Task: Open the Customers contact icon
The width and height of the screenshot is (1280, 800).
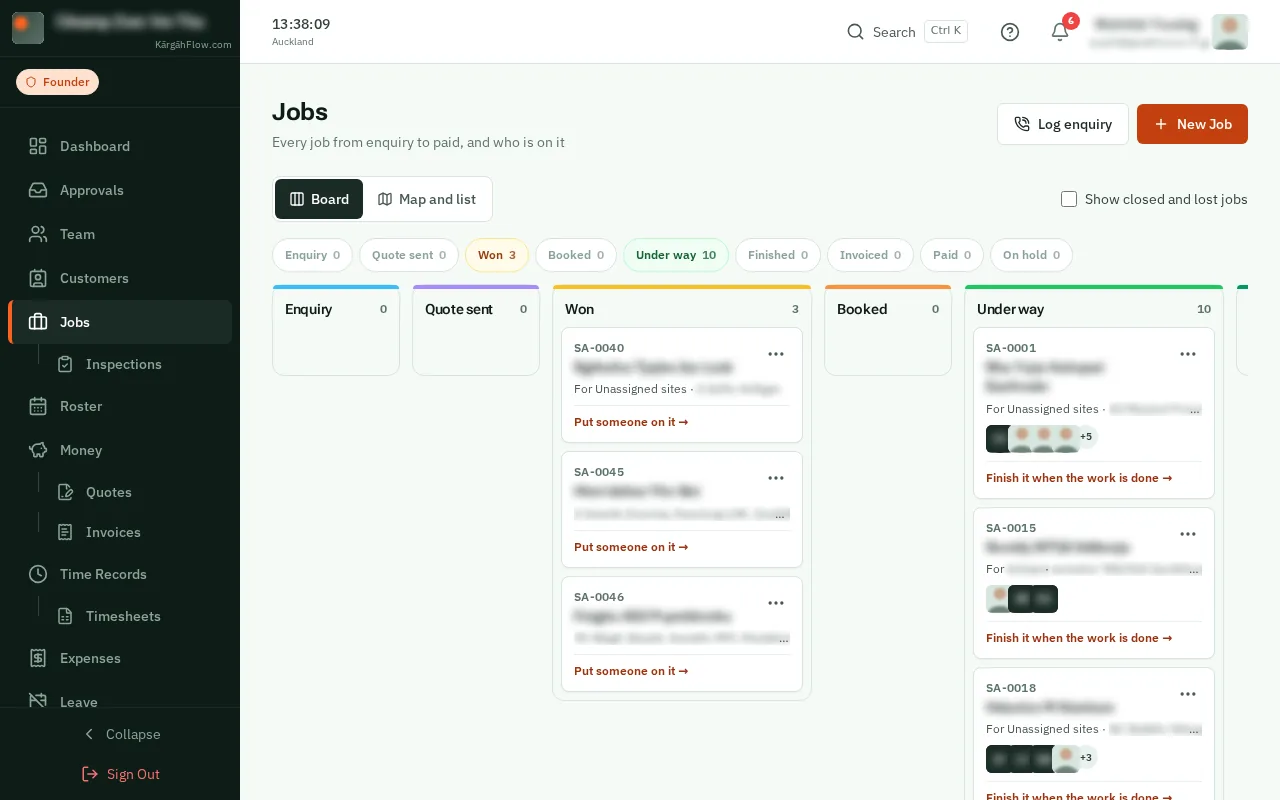Action: (38, 278)
